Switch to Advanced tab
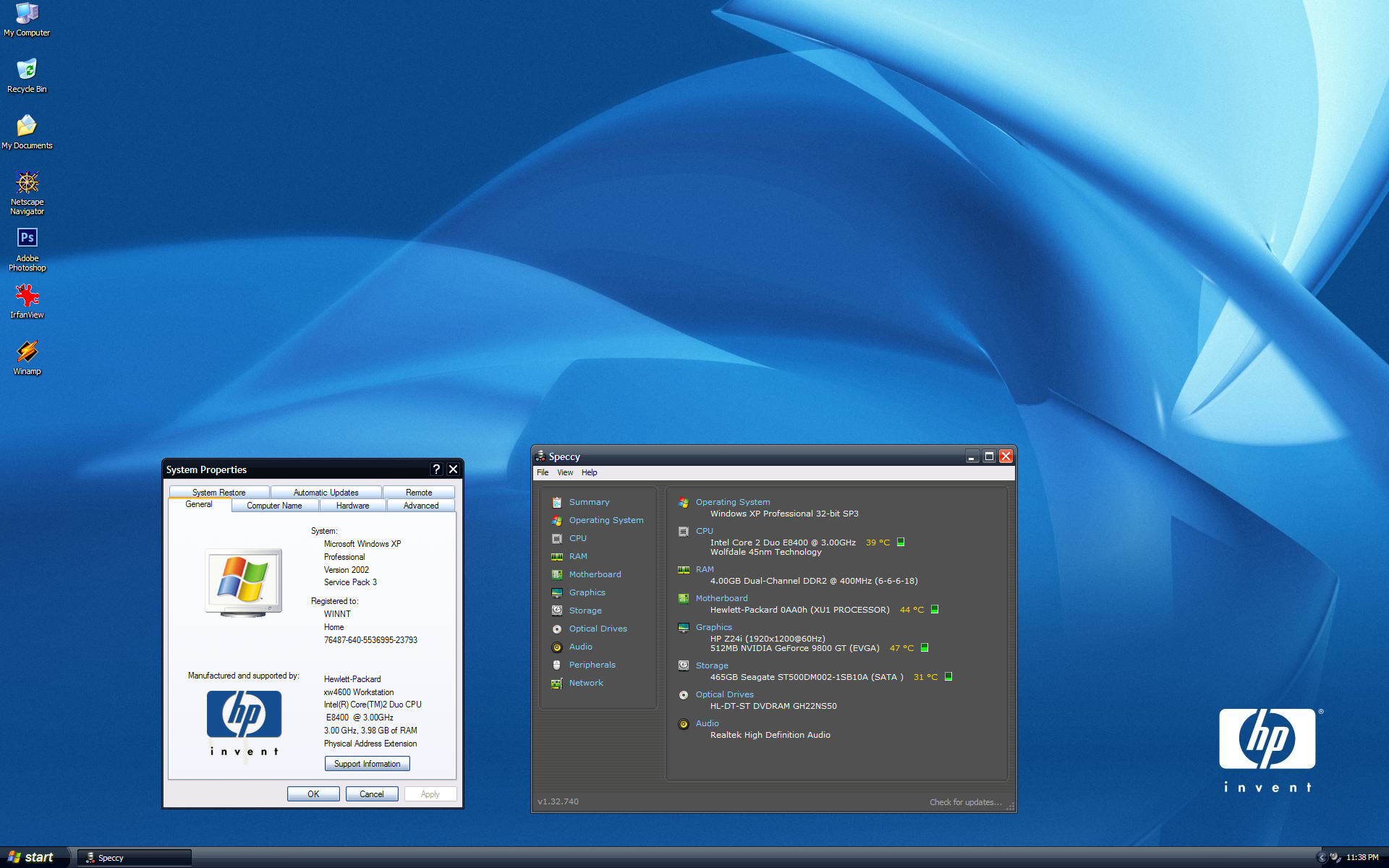The height and width of the screenshot is (868, 1389). [x=421, y=506]
